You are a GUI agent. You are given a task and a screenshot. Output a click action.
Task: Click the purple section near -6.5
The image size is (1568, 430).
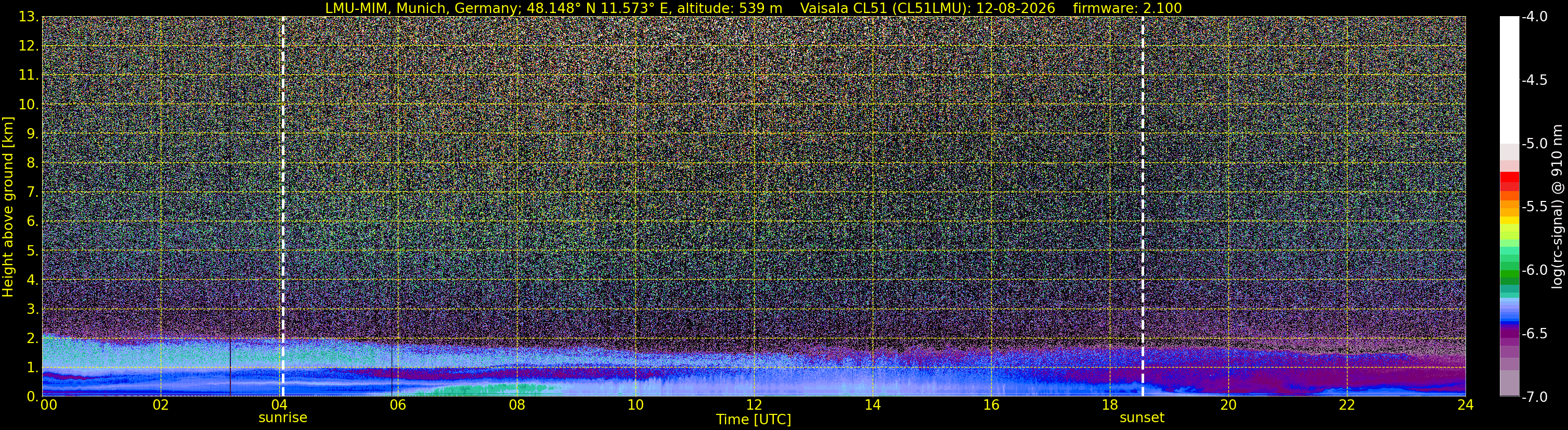point(1509,334)
